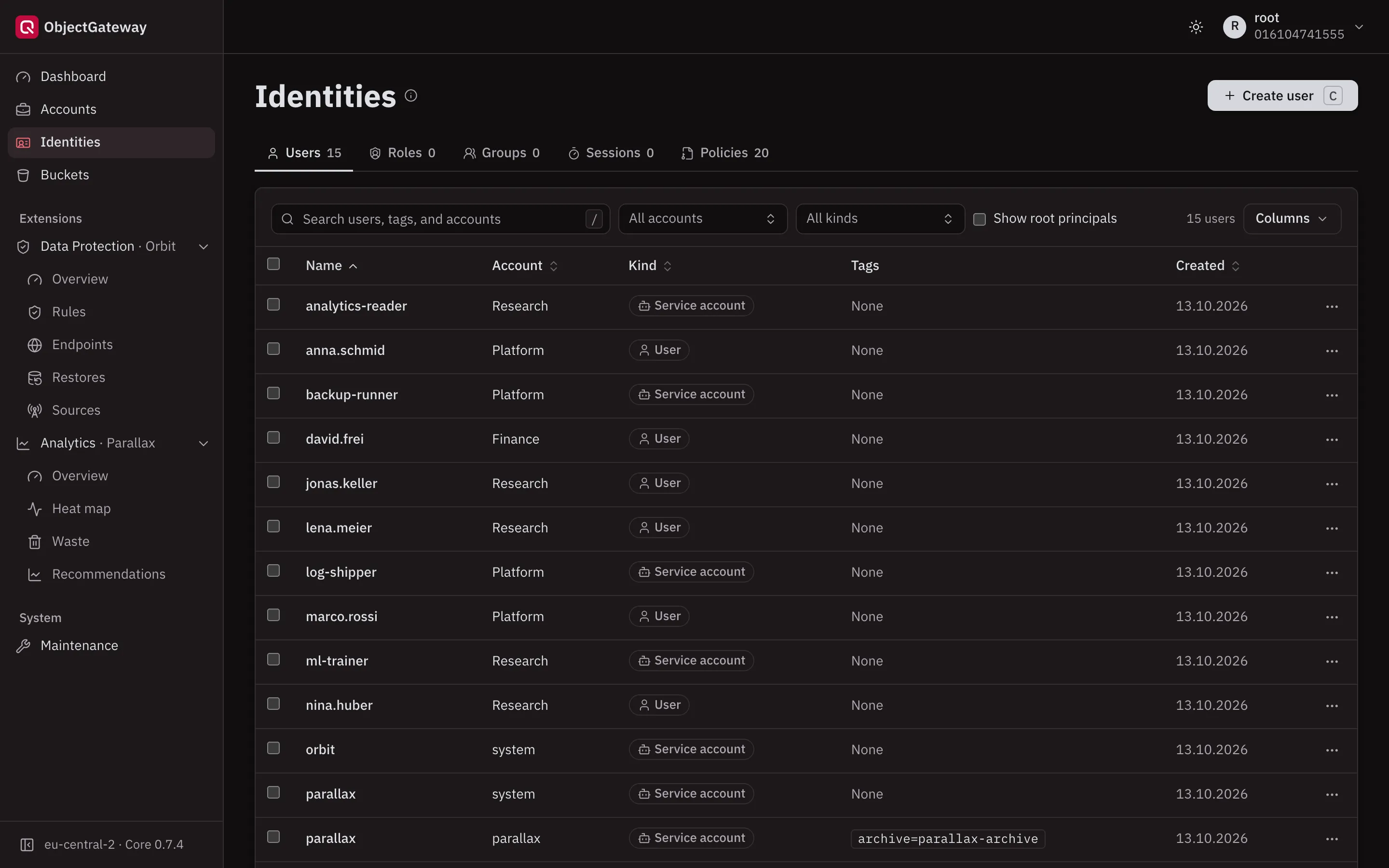Open row actions menu for david.frei
1389x868 pixels.
pyautogui.click(x=1332, y=440)
